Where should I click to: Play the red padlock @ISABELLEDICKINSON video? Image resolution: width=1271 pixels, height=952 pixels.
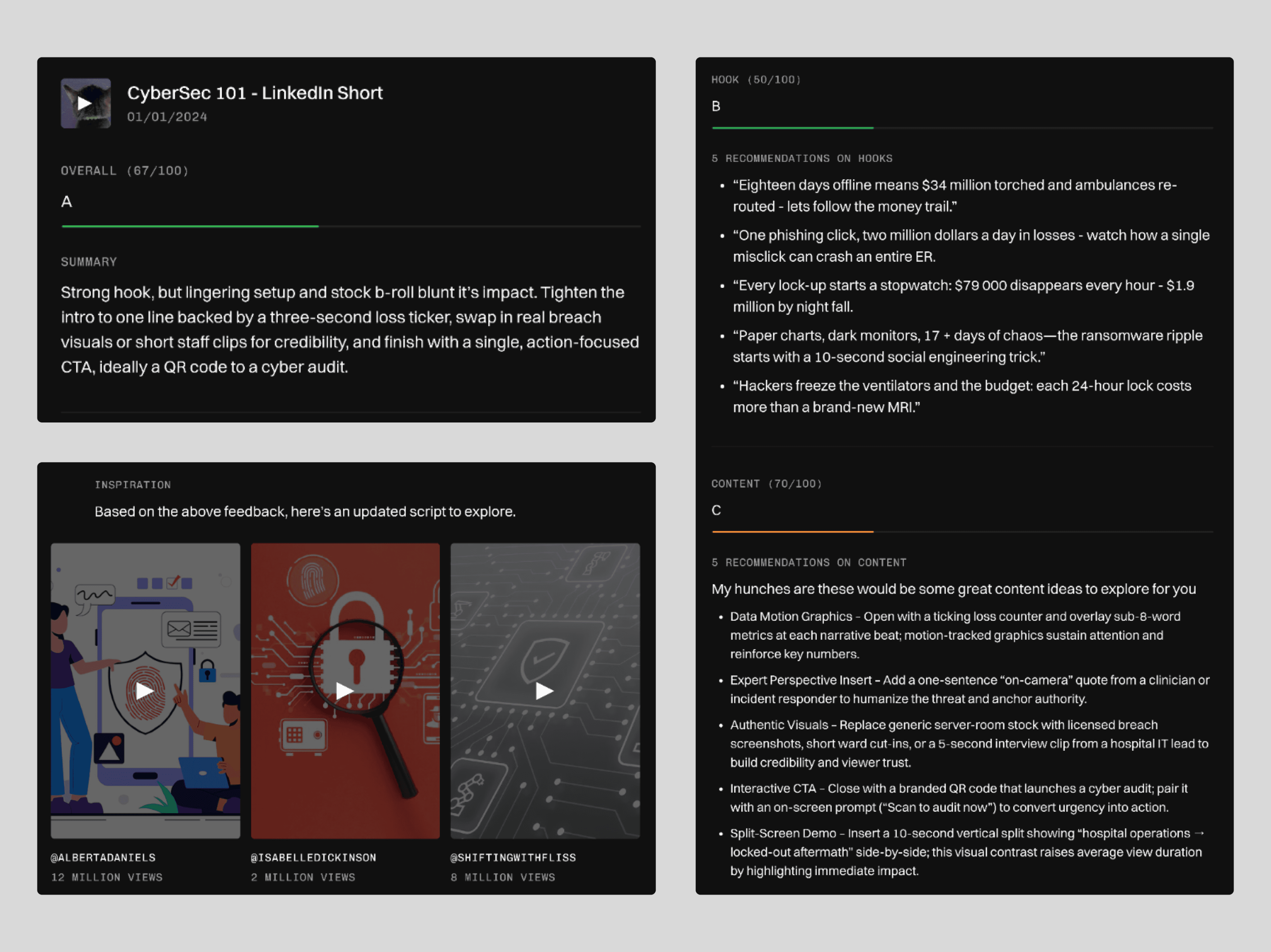344,690
